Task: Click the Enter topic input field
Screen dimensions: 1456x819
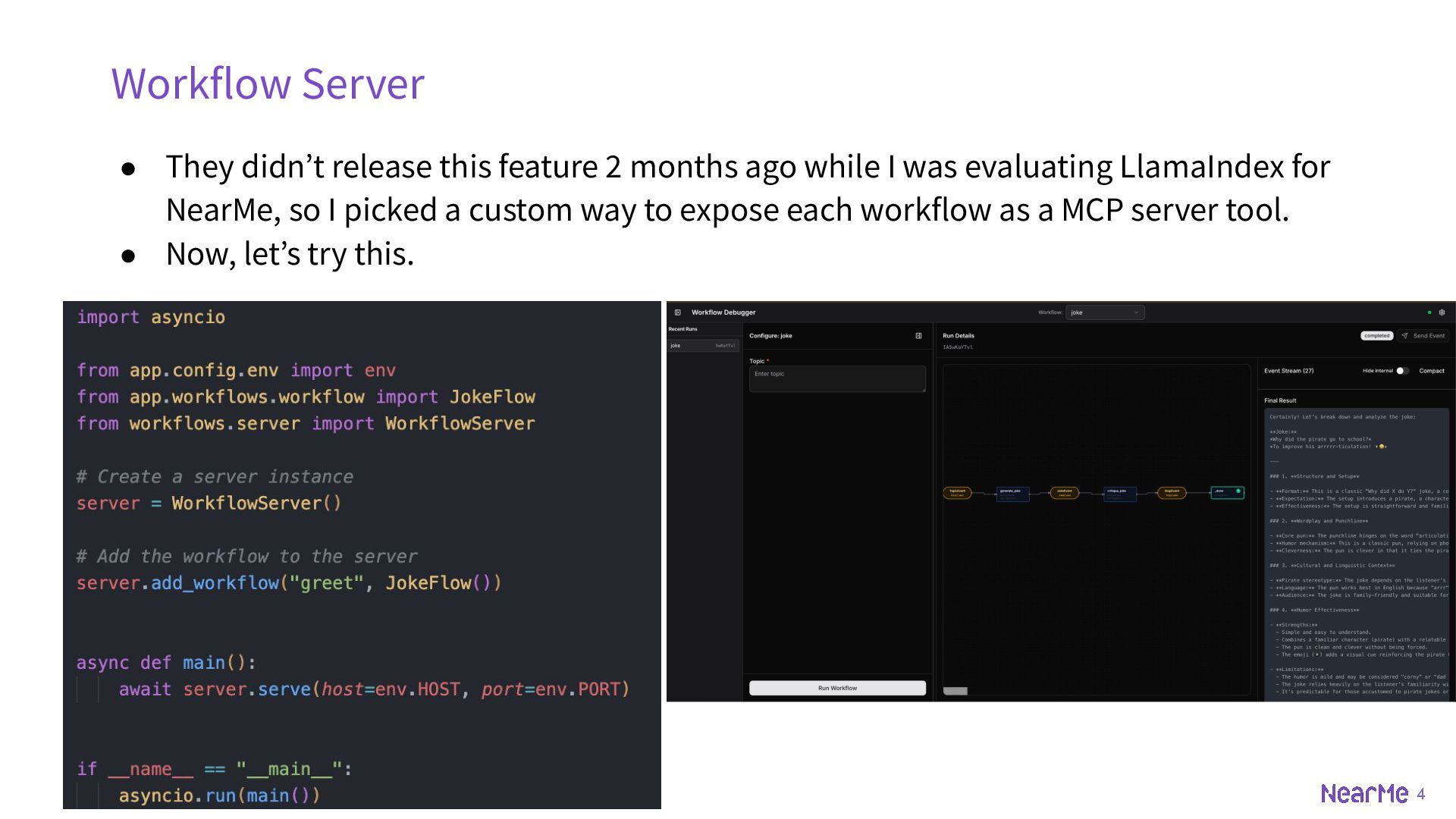Action: pyautogui.click(x=837, y=378)
